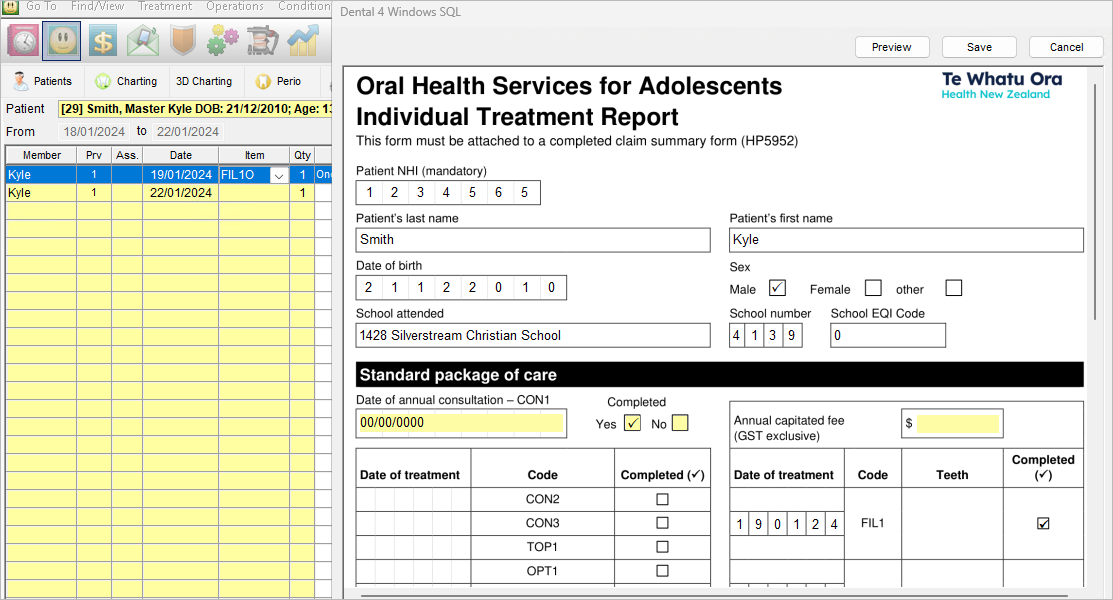Screen dimensions: 1113x600
Task: Open the rising bar chart reports icon
Action: 303,41
